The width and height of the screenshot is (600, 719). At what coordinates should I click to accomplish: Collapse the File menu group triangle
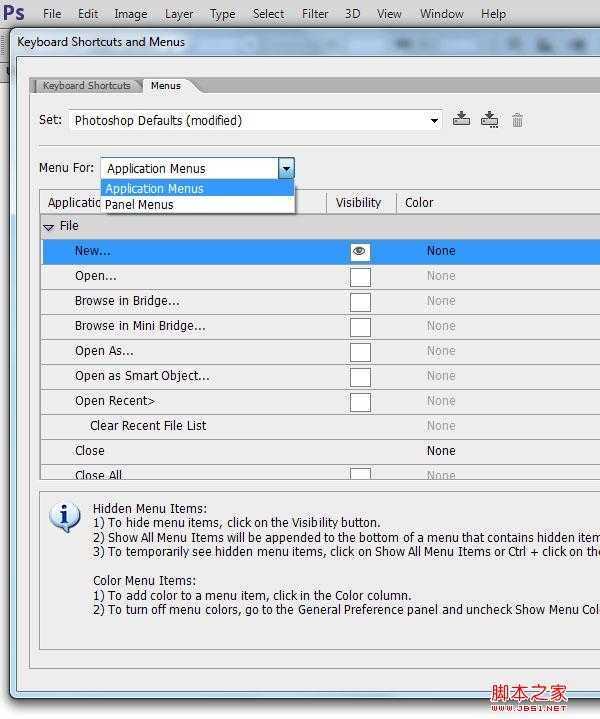tap(48, 227)
